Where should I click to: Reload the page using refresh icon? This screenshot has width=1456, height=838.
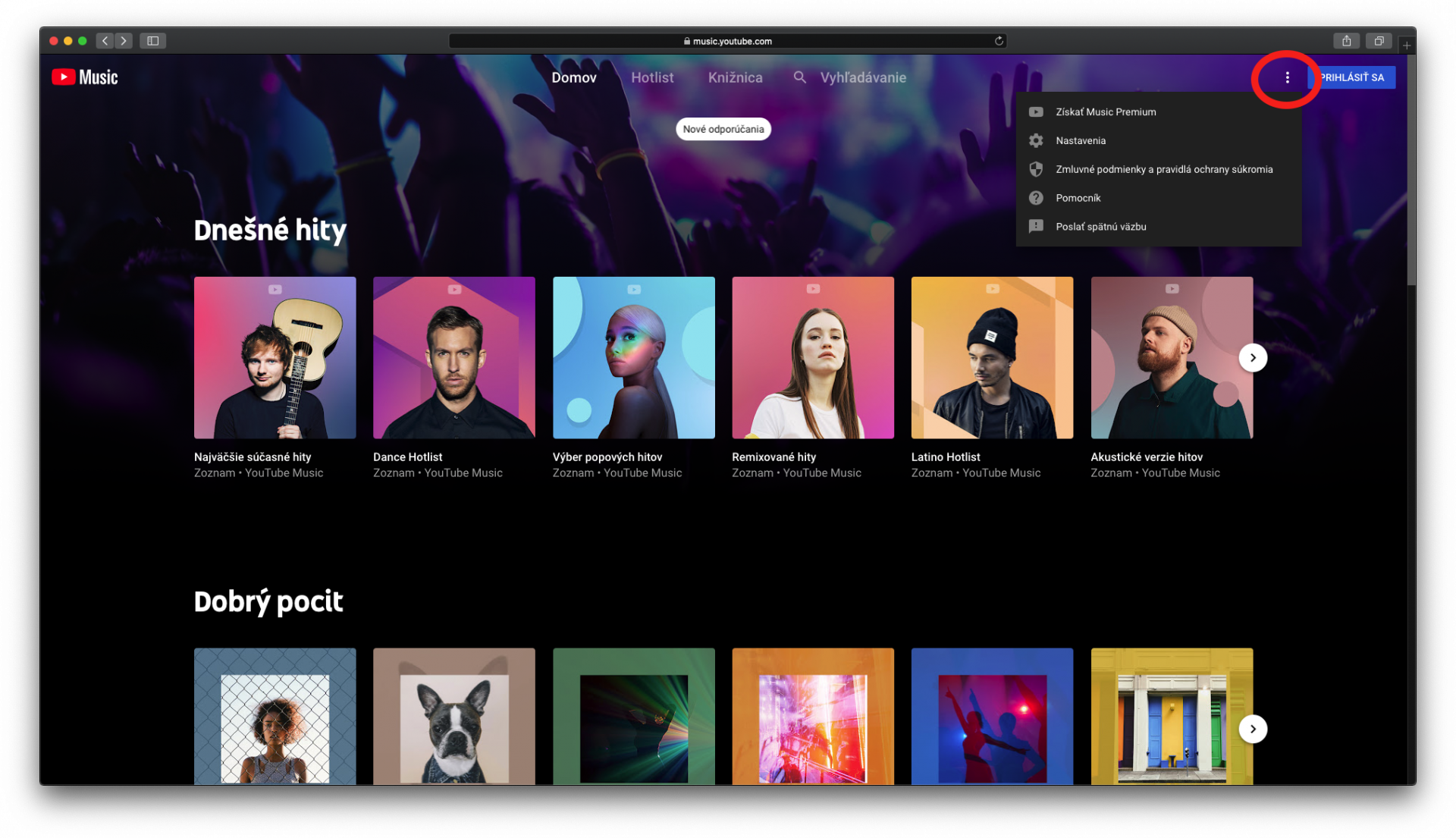pos(999,41)
